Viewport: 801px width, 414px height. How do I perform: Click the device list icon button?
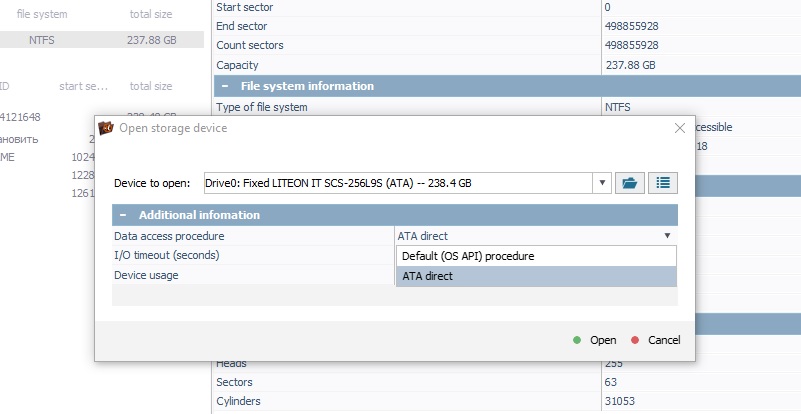click(x=663, y=183)
